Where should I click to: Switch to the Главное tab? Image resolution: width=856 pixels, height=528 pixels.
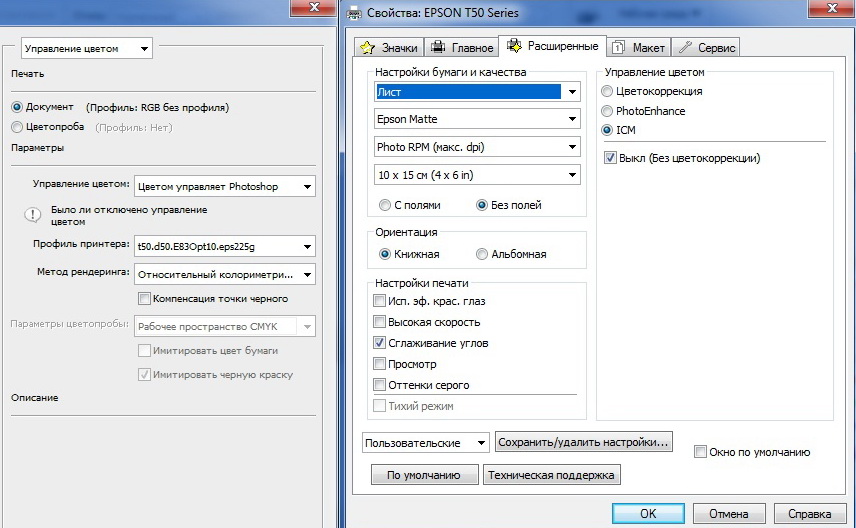click(x=461, y=48)
